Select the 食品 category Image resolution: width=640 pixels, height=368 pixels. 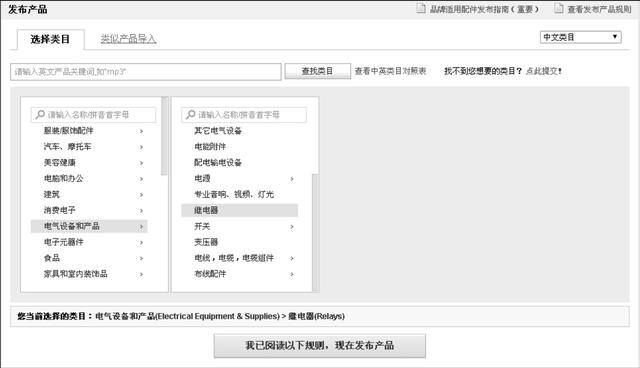[x=52, y=258]
